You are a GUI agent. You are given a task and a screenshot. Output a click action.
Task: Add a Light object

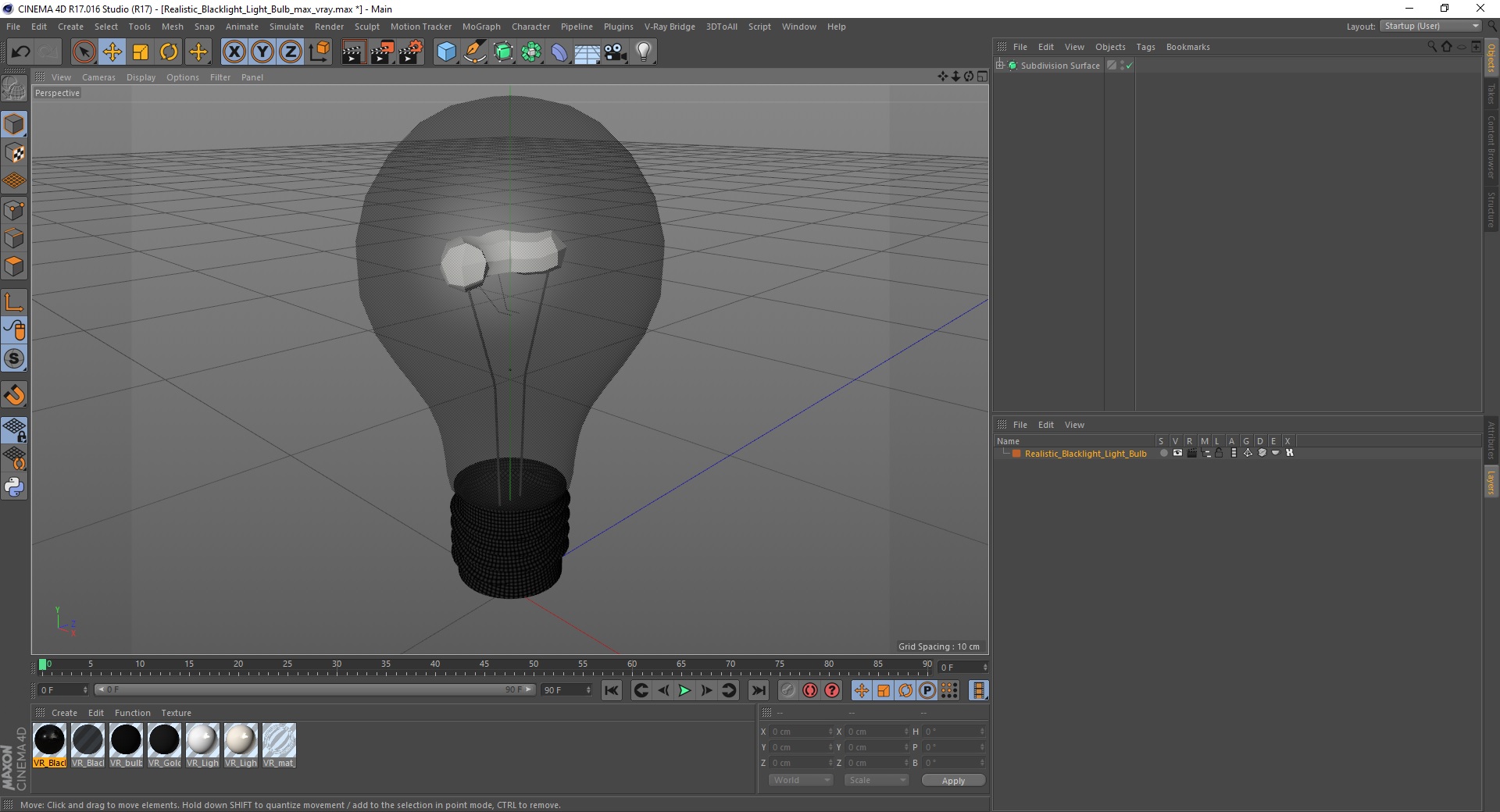point(644,52)
